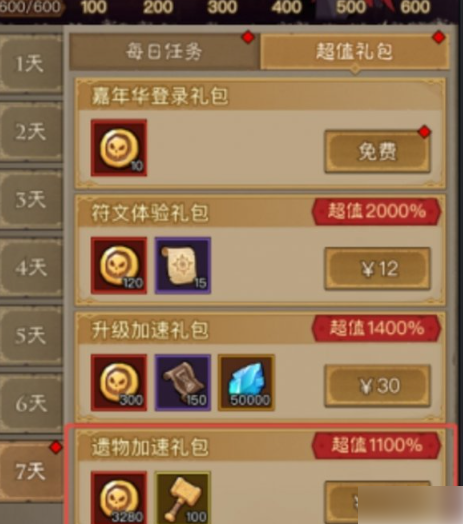The width and height of the screenshot is (463, 524).
Task: Tap the 3280 skull coin in 遗物加速礼包
Action: coord(119,498)
